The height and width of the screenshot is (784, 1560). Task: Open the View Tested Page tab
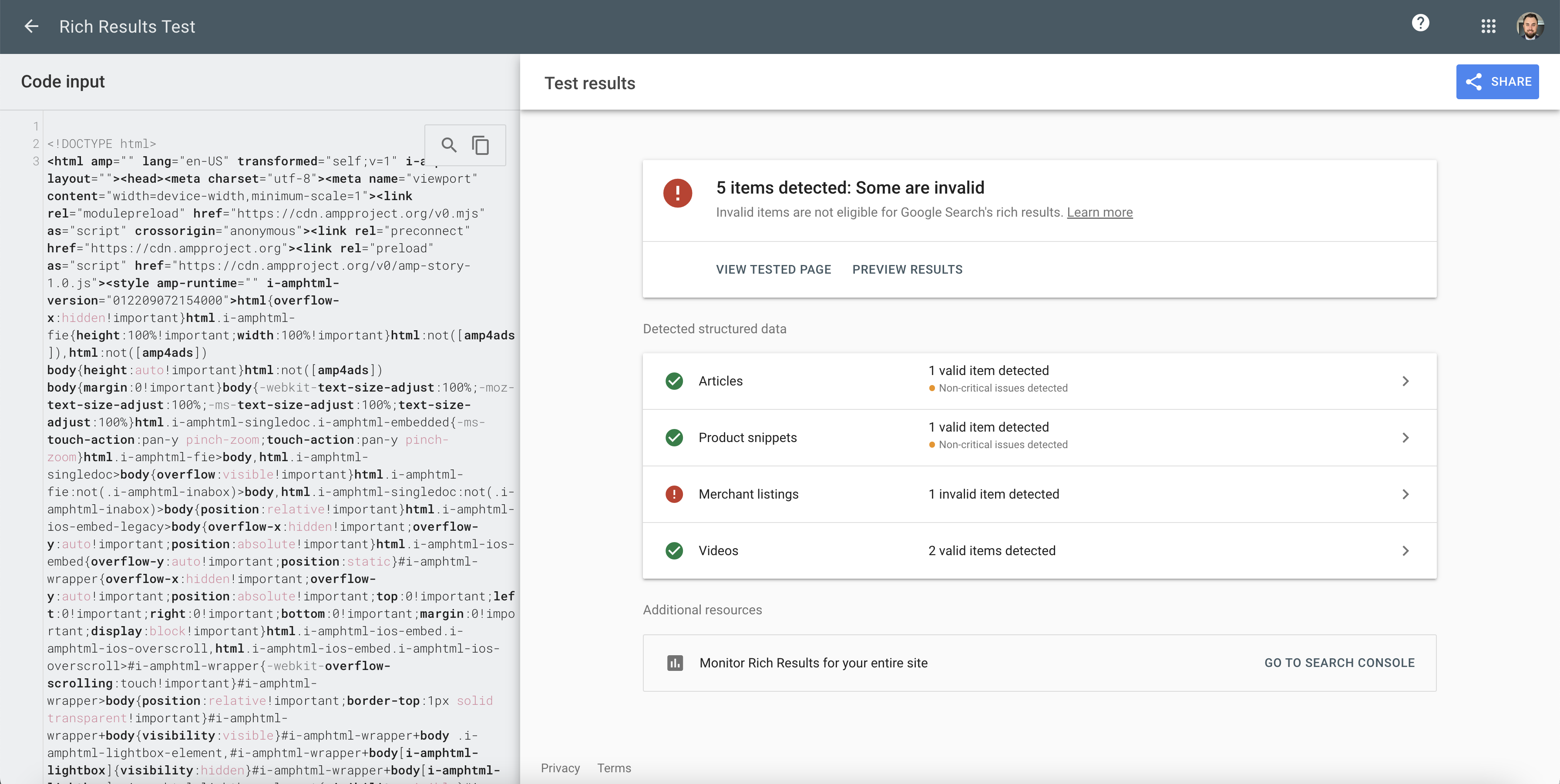point(773,269)
